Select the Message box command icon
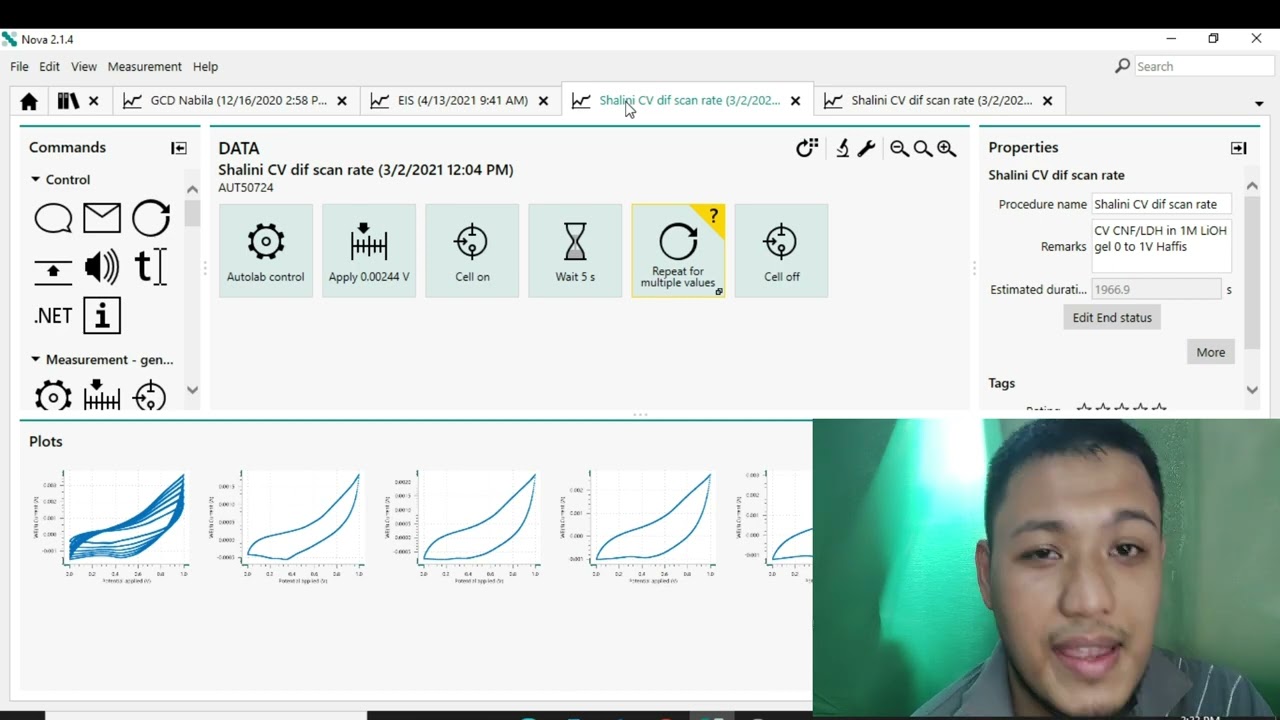Image resolution: width=1280 pixels, height=720 pixels. pyautogui.click(x=53, y=218)
